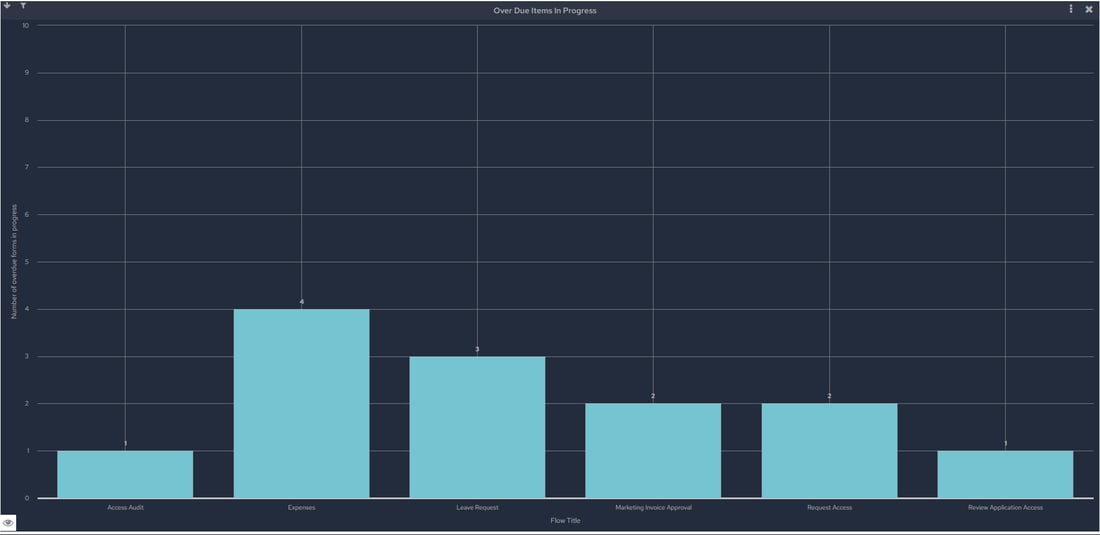The width and height of the screenshot is (1100, 535).
Task: Click the download arrow icon in chart header
Action: [8, 6]
